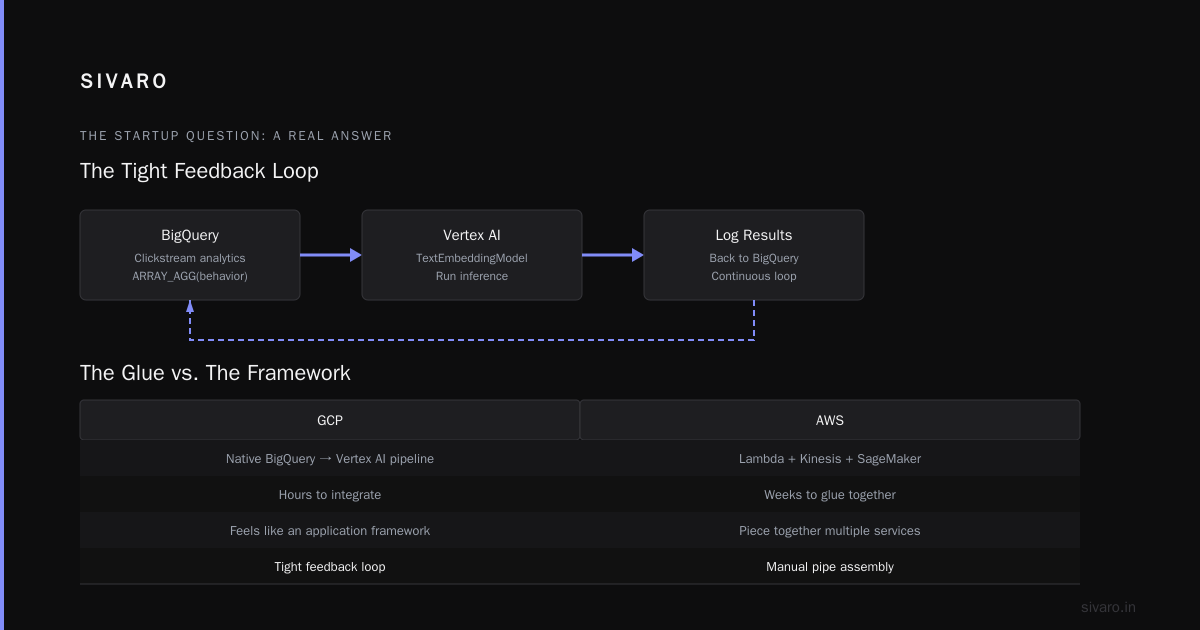Click 'Feels like an application framework' cell
This screenshot has height=630, width=1200.
pos(330,530)
